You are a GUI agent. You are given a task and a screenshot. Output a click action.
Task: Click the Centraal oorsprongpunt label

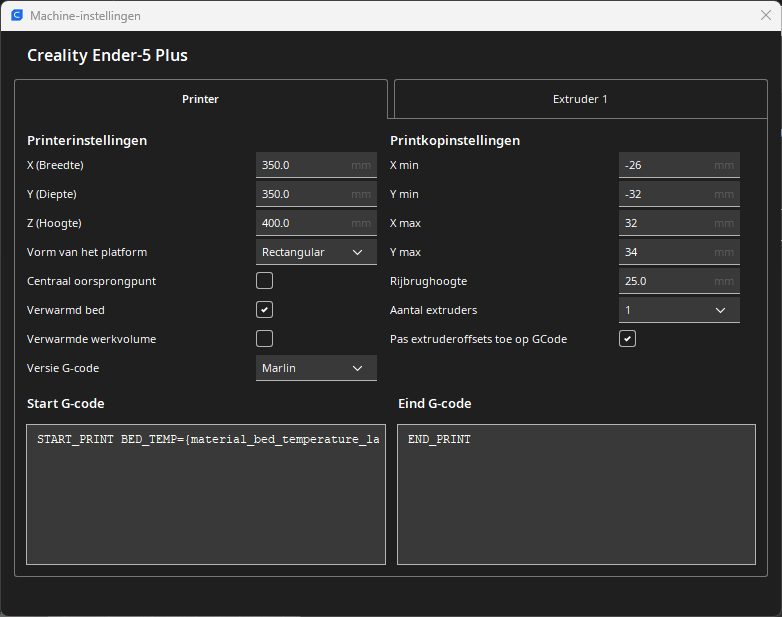tap(91, 281)
